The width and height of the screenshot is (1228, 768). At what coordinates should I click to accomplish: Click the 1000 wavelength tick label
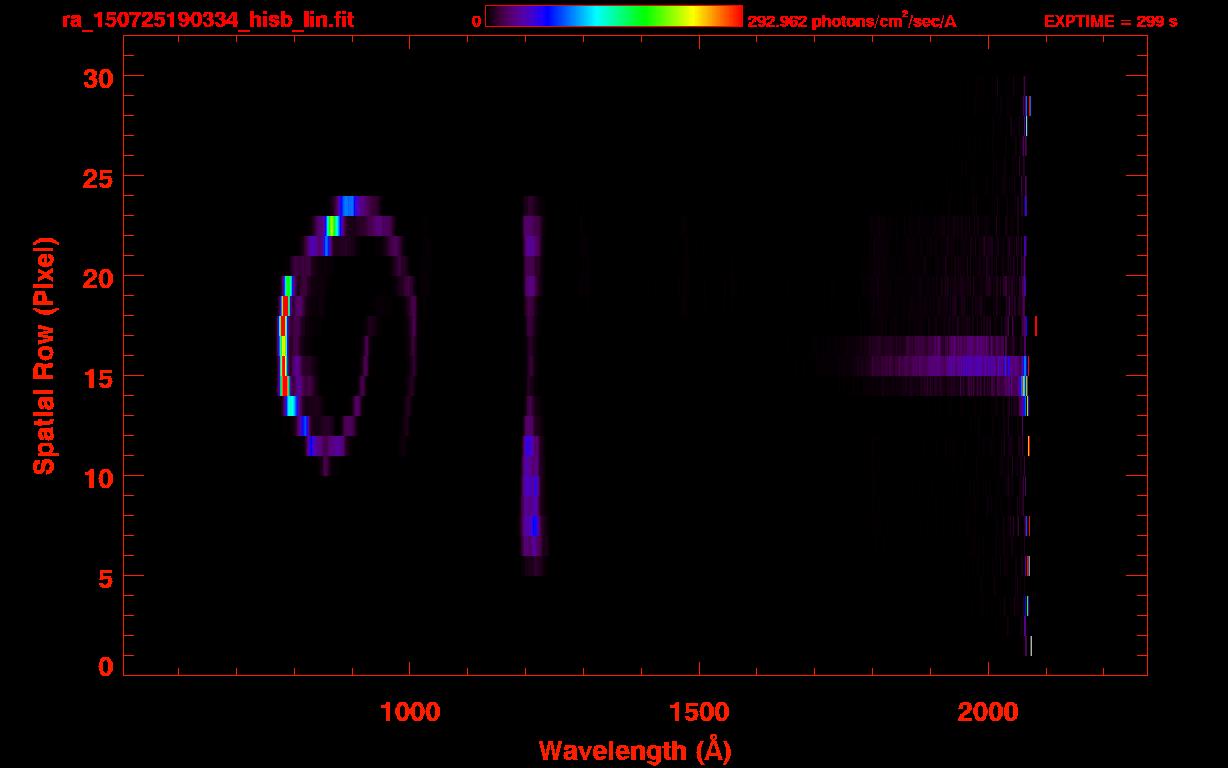[x=410, y=712]
